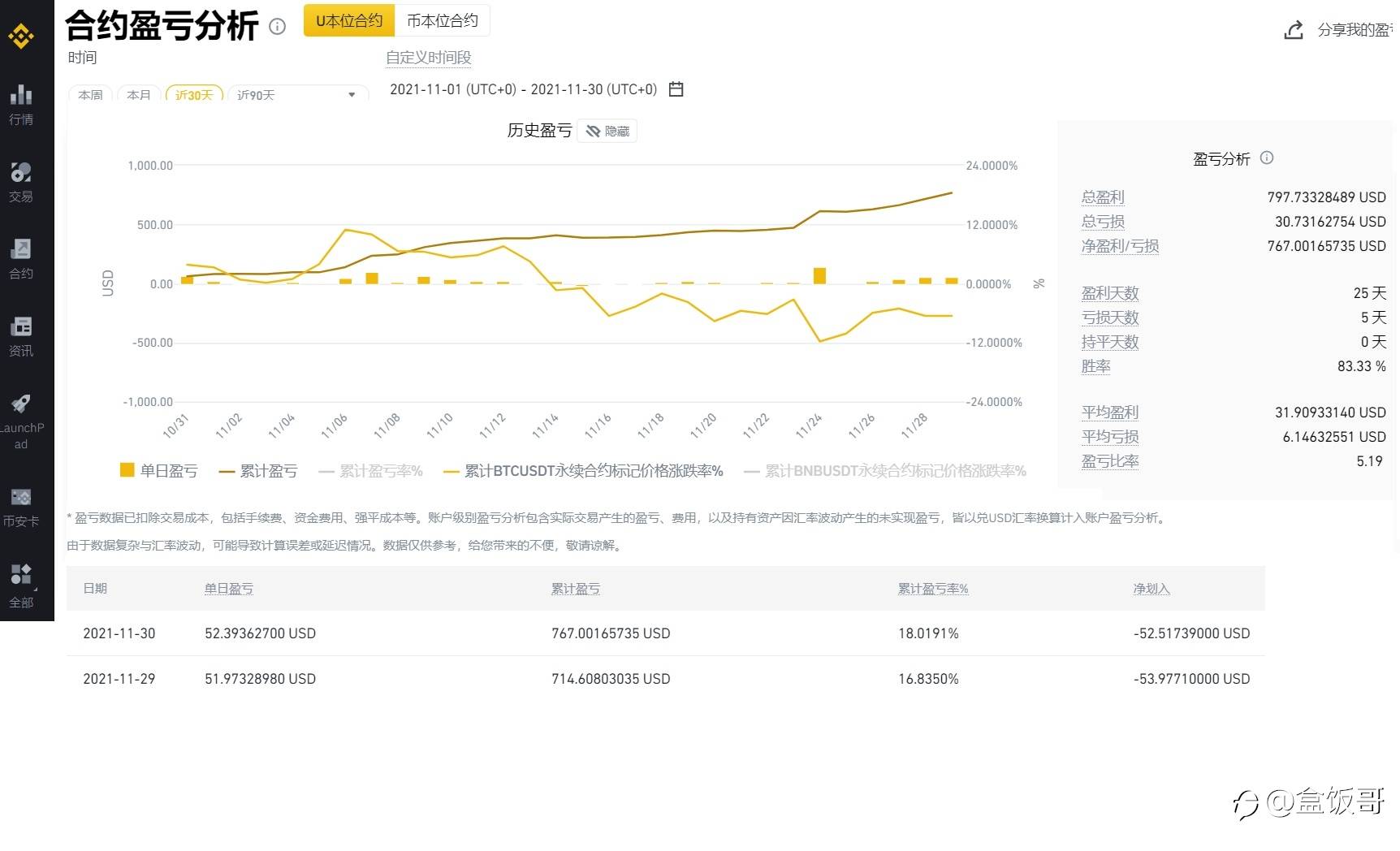The height and width of the screenshot is (851, 1400).
Task: Open the 交易 trade sidebar icon
Action: coord(21,172)
